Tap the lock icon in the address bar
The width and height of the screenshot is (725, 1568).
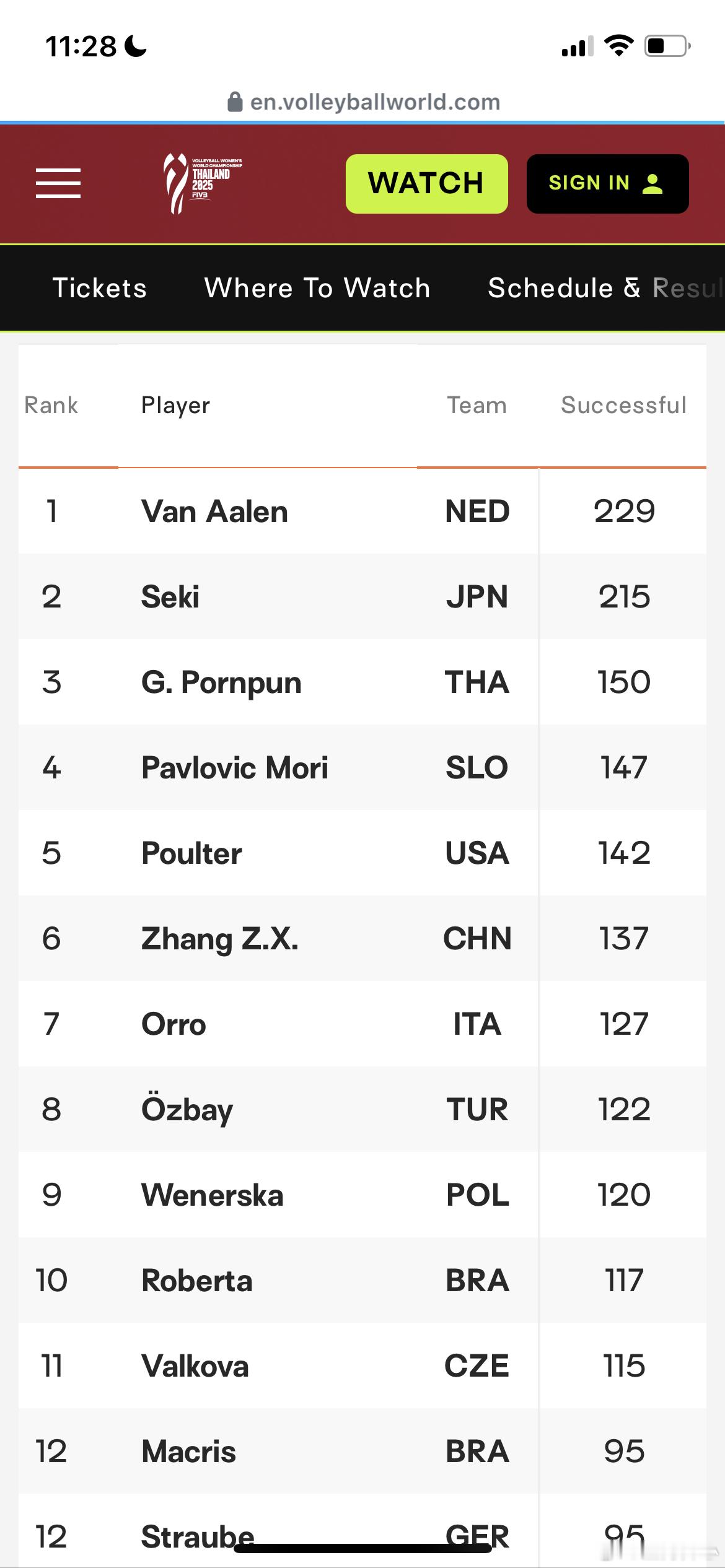pyautogui.click(x=235, y=102)
